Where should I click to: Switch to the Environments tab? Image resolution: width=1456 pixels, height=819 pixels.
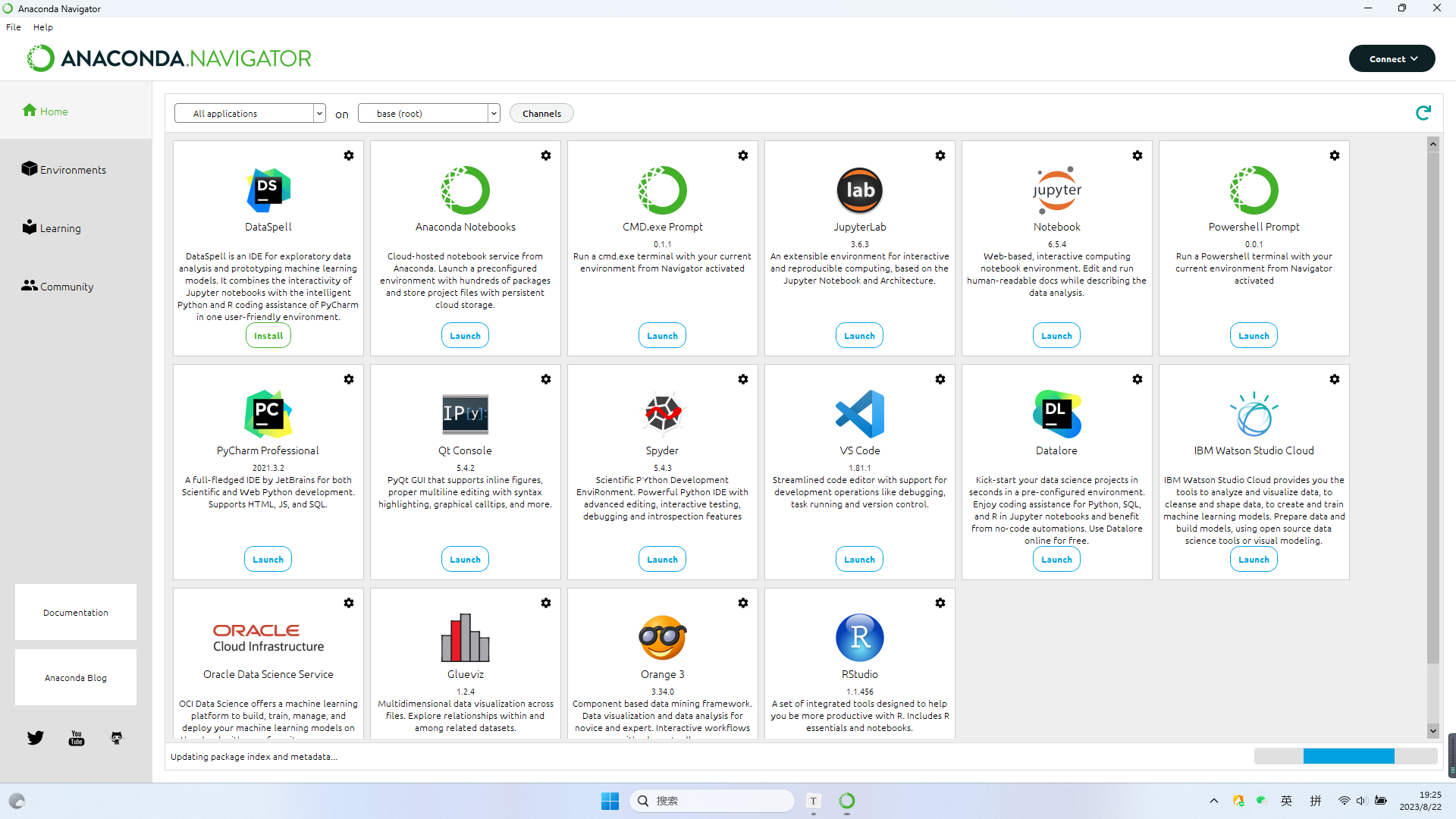point(76,169)
